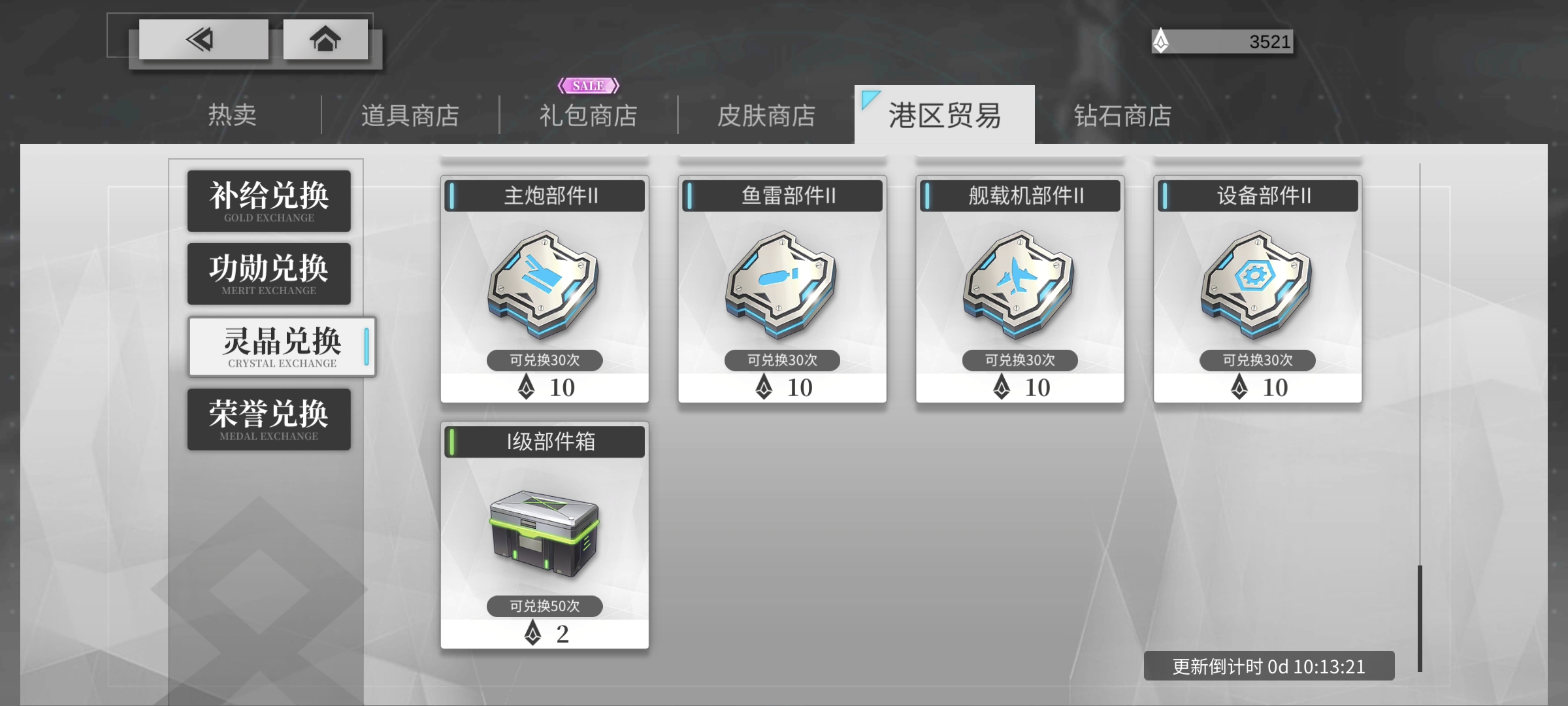1568x706 pixels.
Task: Click the 10 crystal price under 主炮部件II
Action: click(x=546, y=387)
